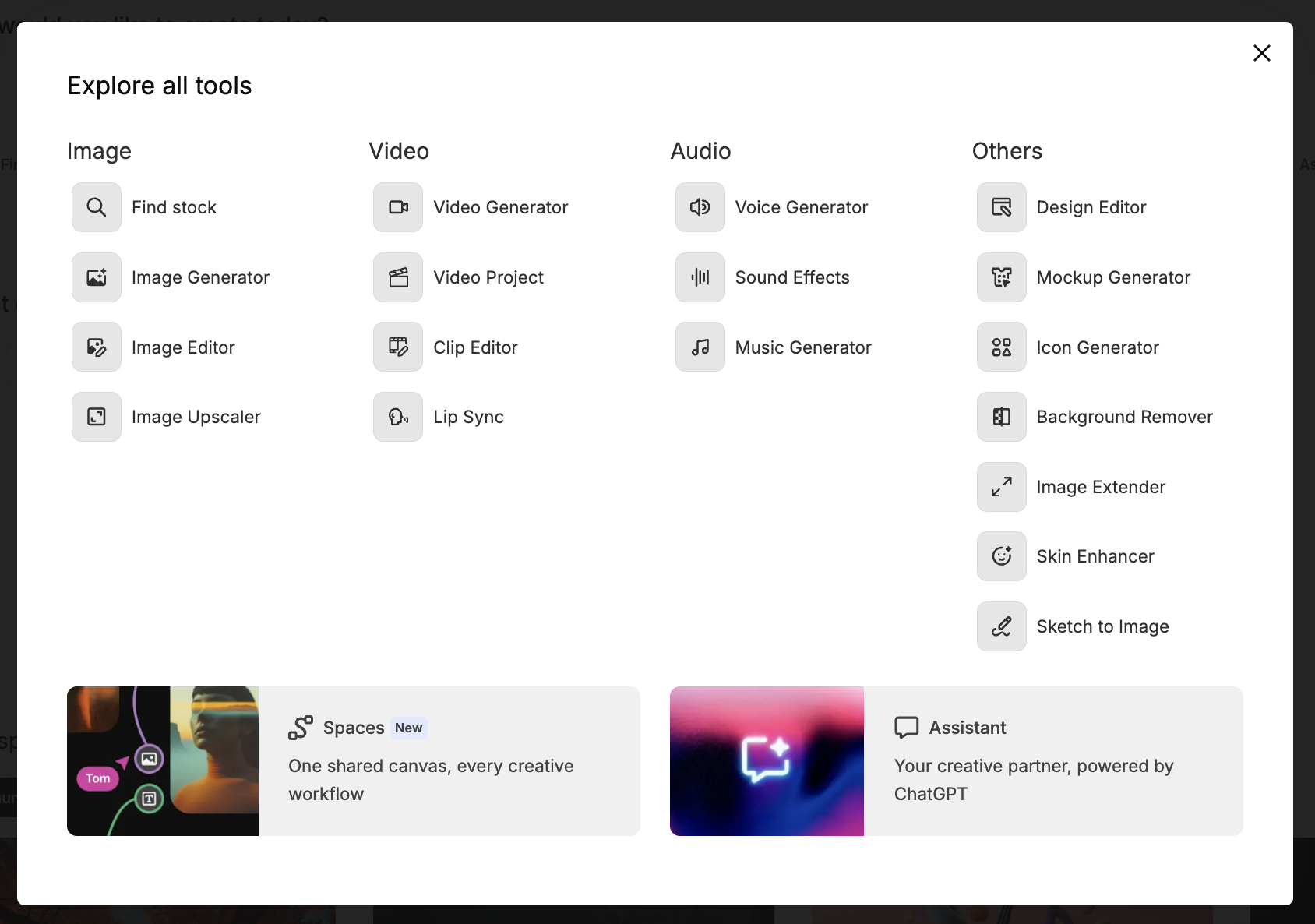
Task: Click the Music Generator note icon
Action: [x=700, y=347]
